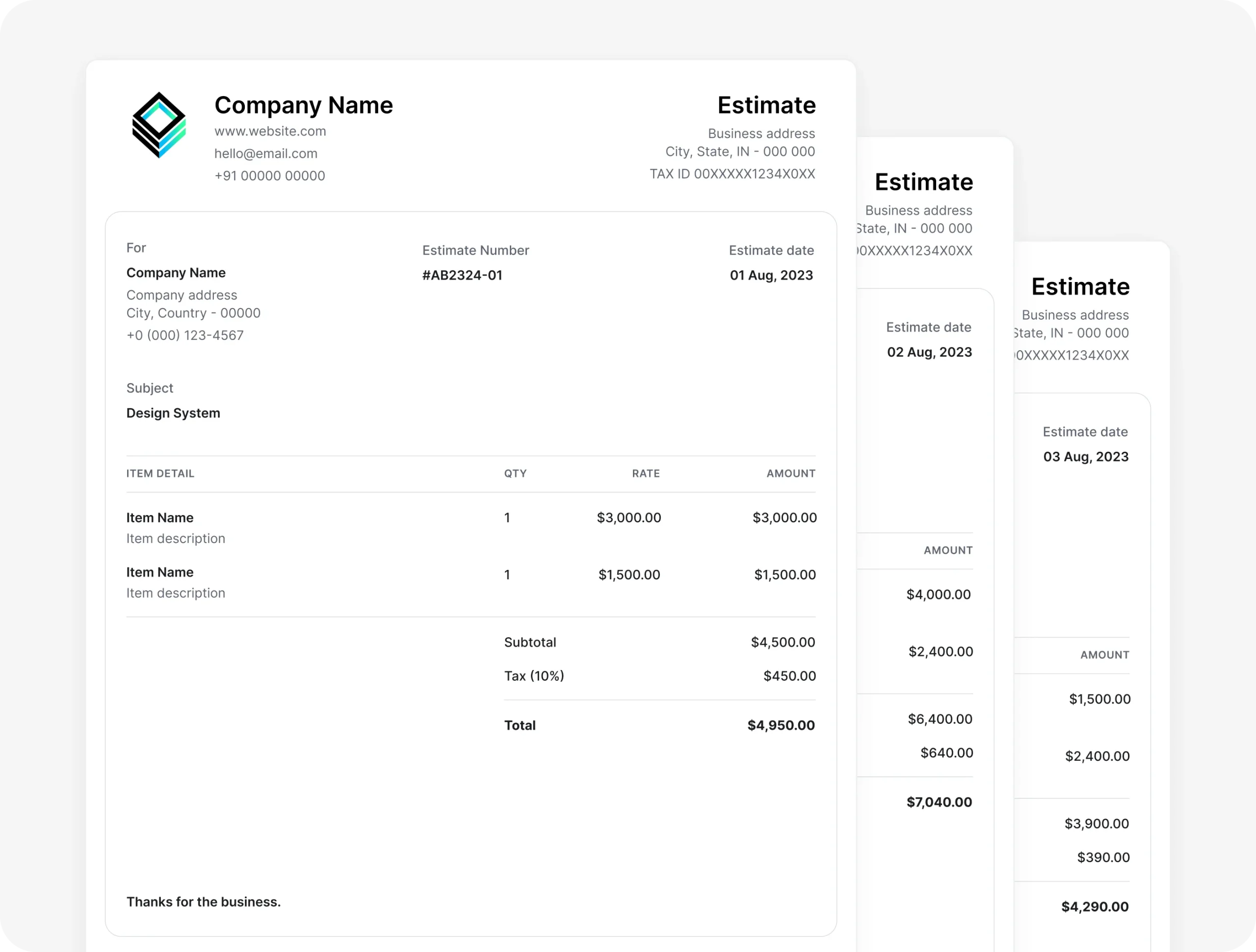
Task: Click the Estimate heading on front document
Action: (x=766, y=105)
